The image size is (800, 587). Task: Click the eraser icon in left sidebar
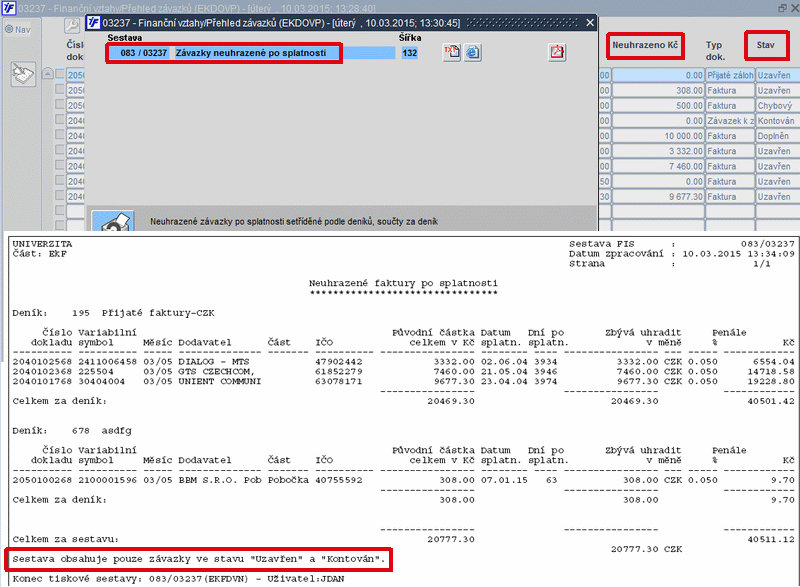[23, 74]
